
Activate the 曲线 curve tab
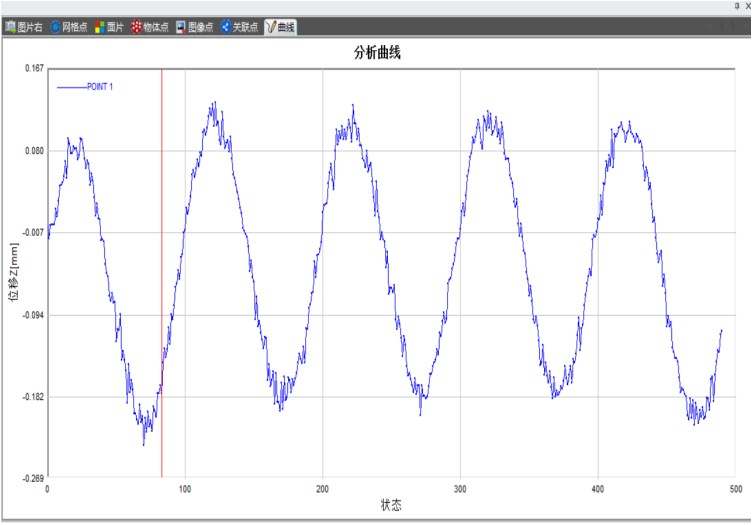[280, 27]
